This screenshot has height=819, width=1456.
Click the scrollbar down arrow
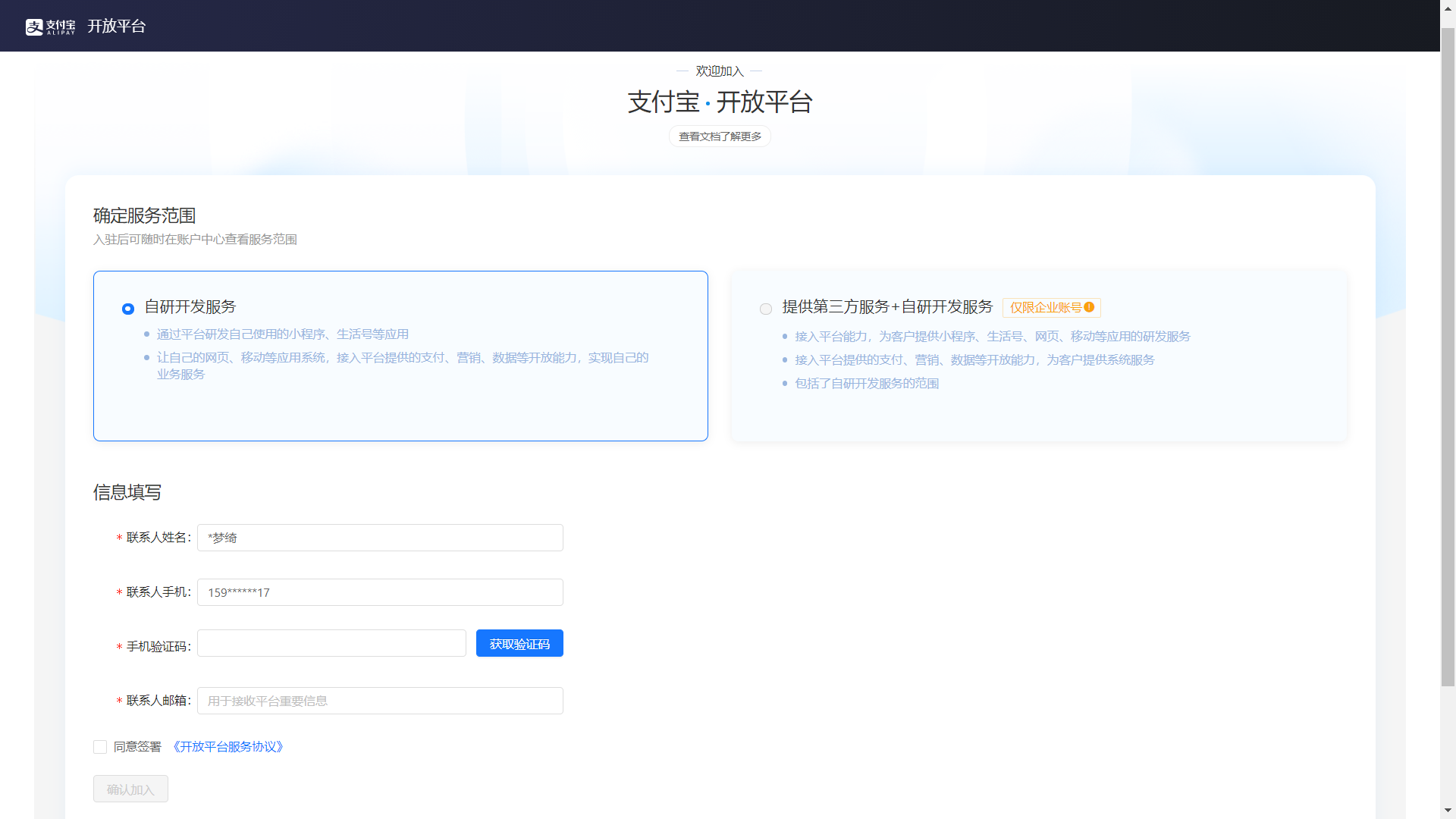coord(1448,811)
